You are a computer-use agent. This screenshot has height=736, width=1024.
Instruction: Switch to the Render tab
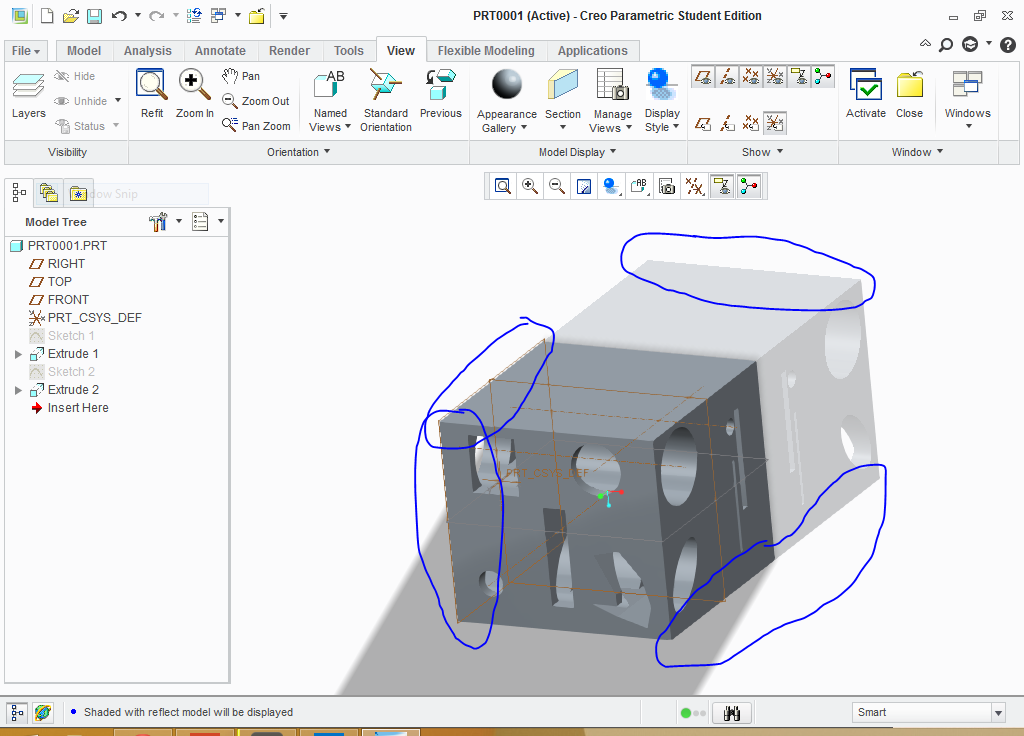(x=289, y=51)
